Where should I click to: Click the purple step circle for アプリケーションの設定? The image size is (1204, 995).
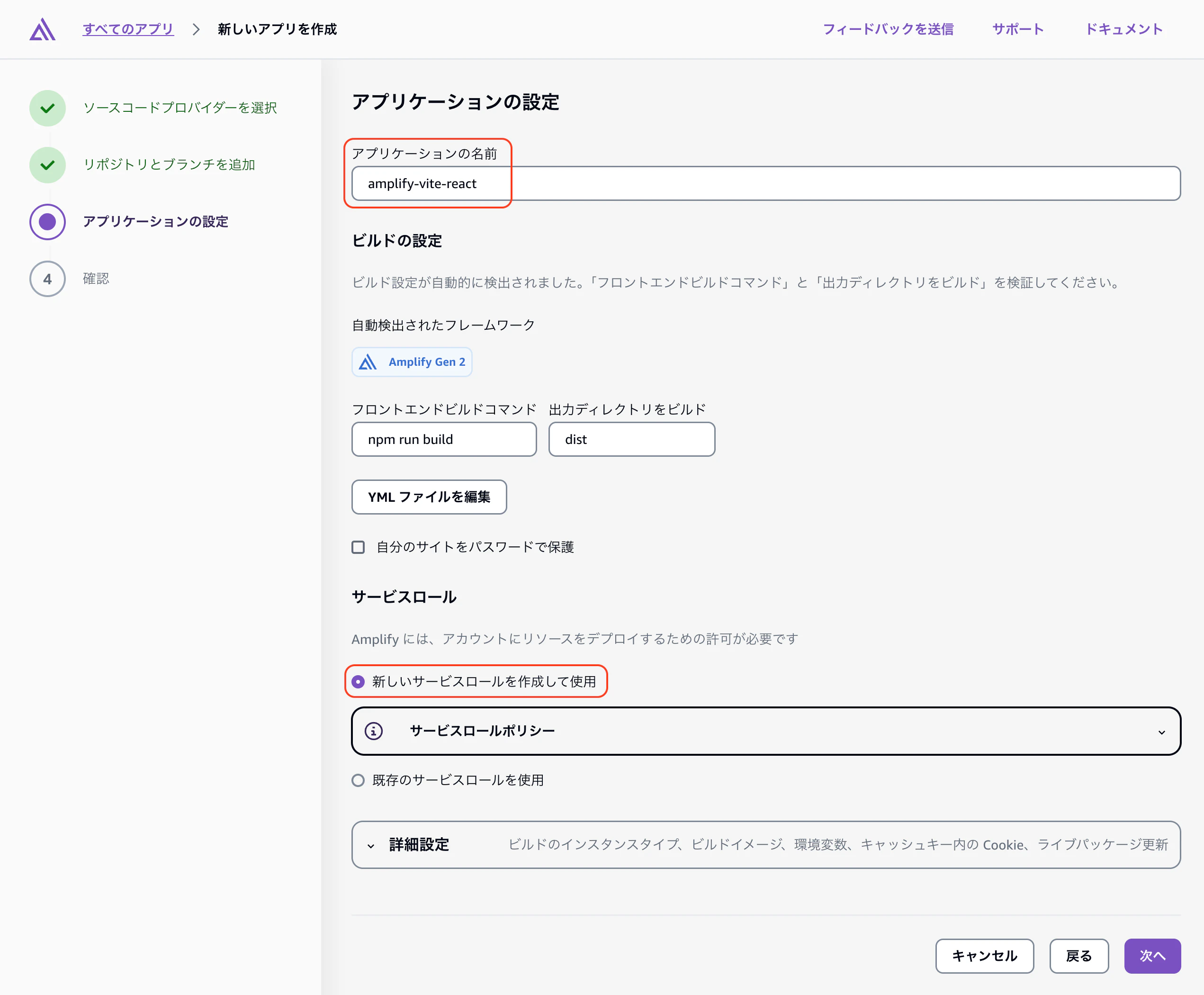(x=47, y=222)
